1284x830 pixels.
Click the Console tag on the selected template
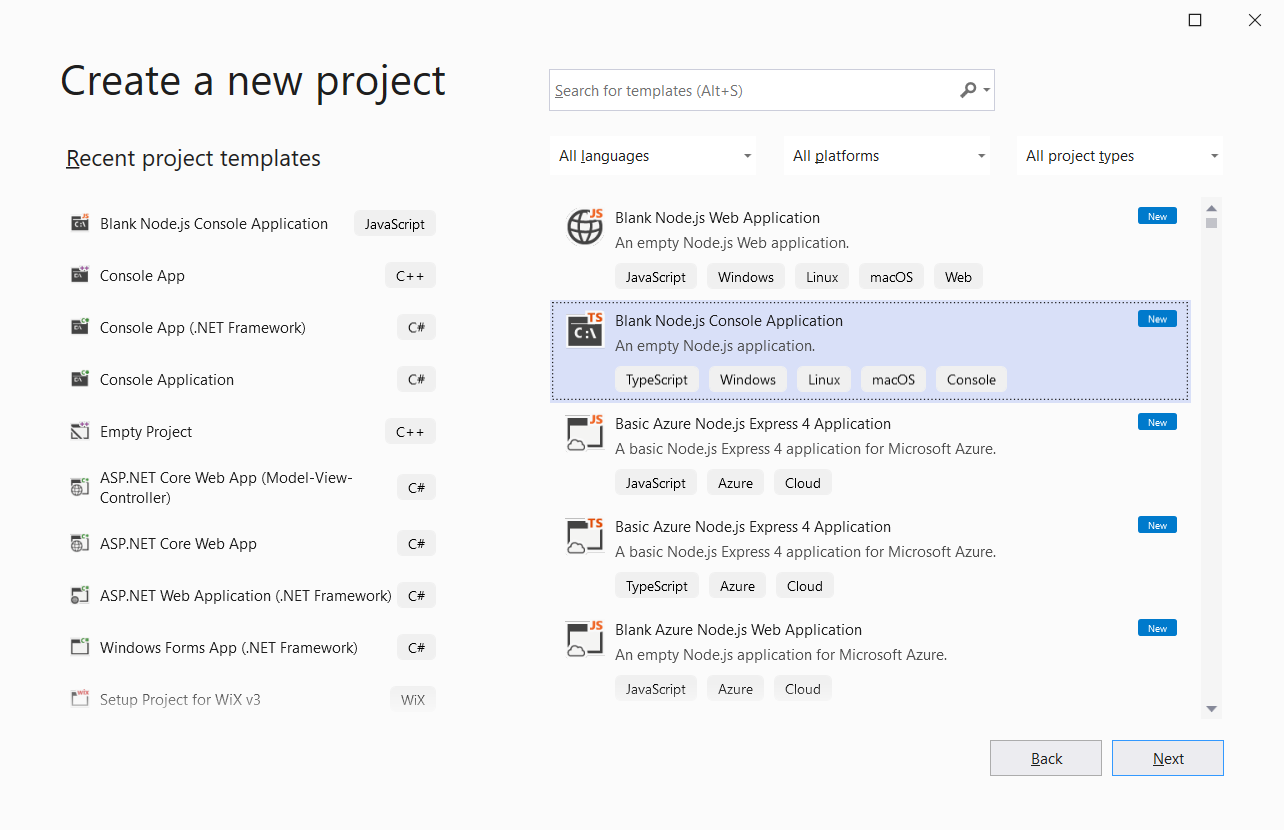[971, 380]
